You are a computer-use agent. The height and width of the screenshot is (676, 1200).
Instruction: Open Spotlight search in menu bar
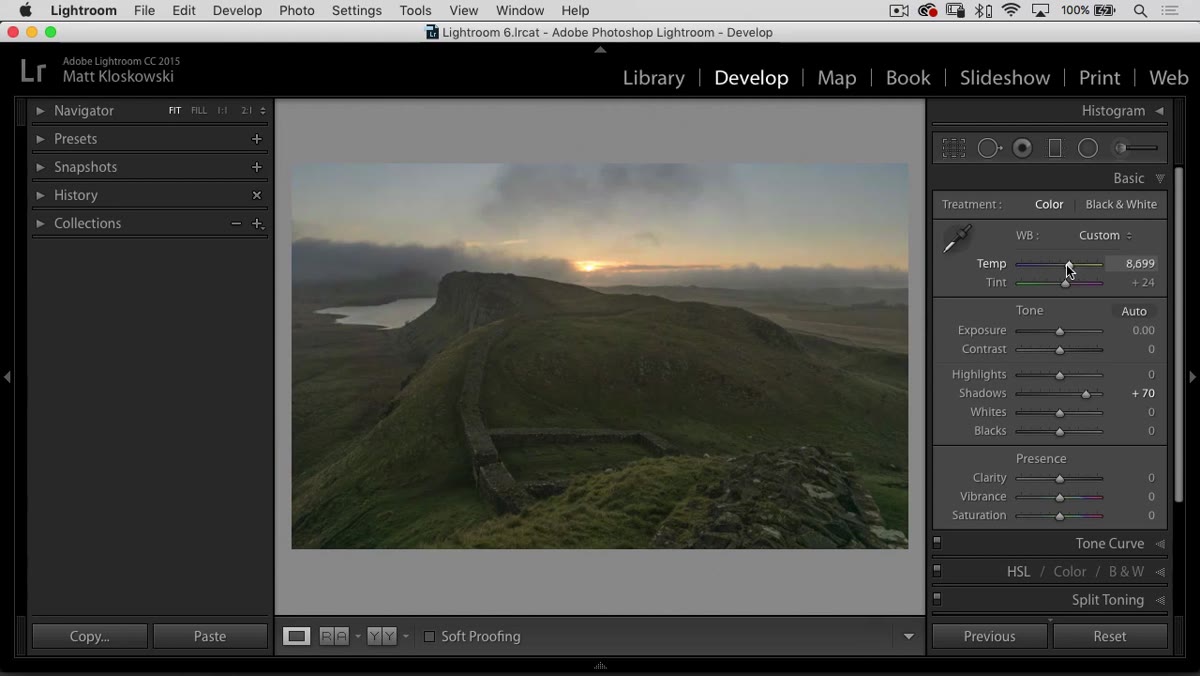pyautogui.click(x=1140, y=11)
